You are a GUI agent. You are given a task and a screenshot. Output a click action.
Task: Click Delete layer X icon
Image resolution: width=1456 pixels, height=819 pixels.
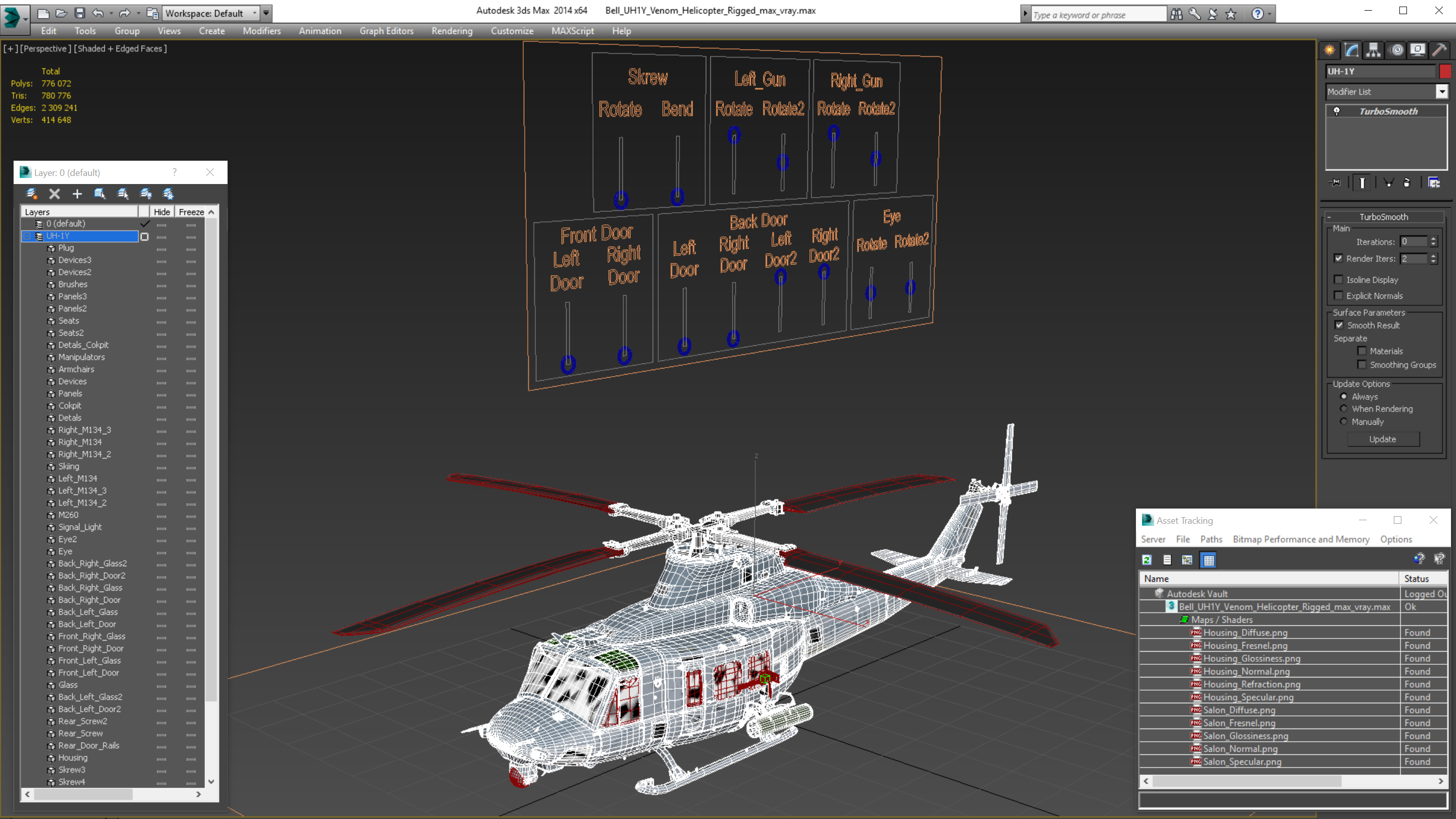(x=54, y=194)
